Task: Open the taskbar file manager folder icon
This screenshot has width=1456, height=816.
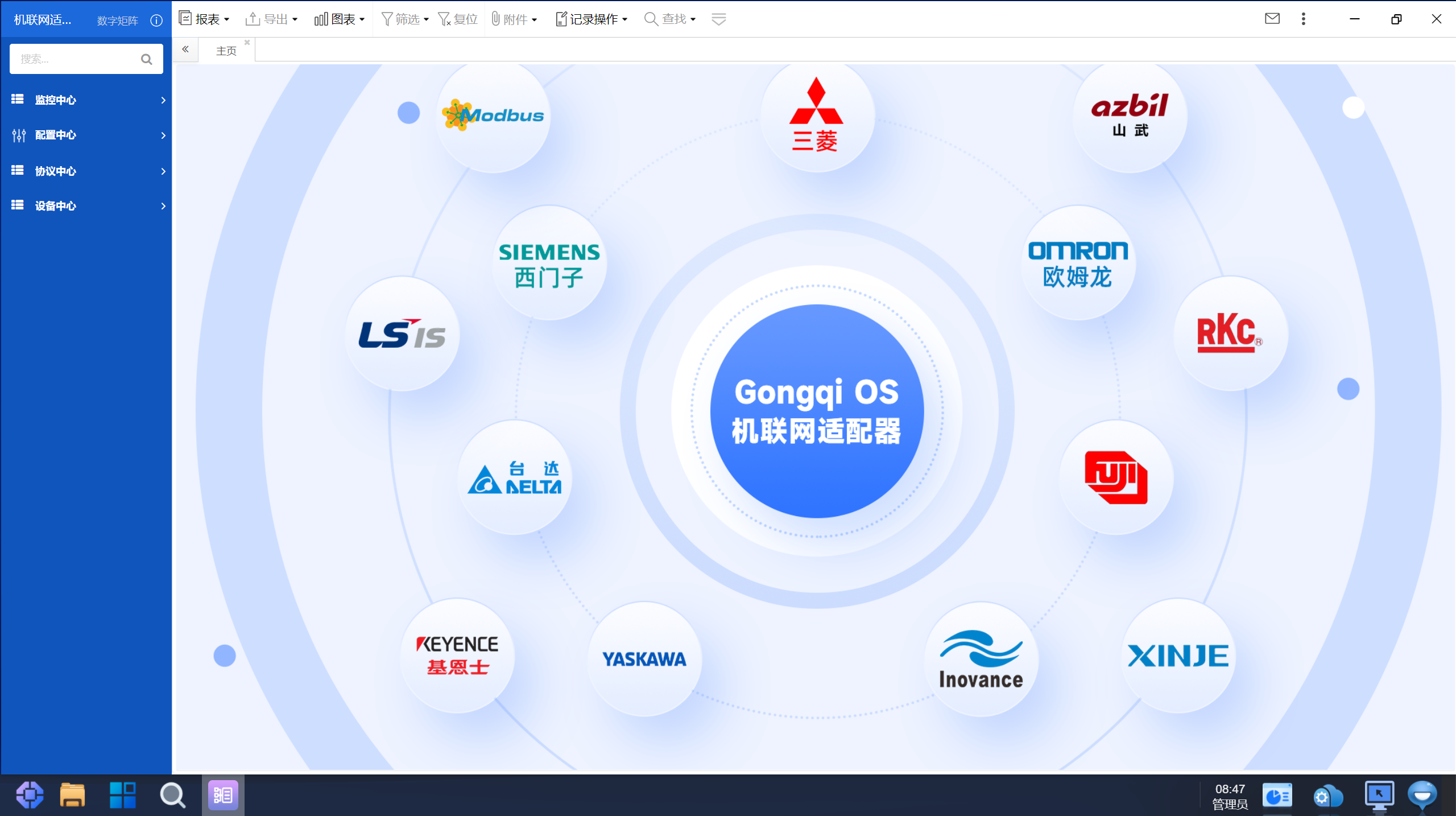Action: pos(72,795)
